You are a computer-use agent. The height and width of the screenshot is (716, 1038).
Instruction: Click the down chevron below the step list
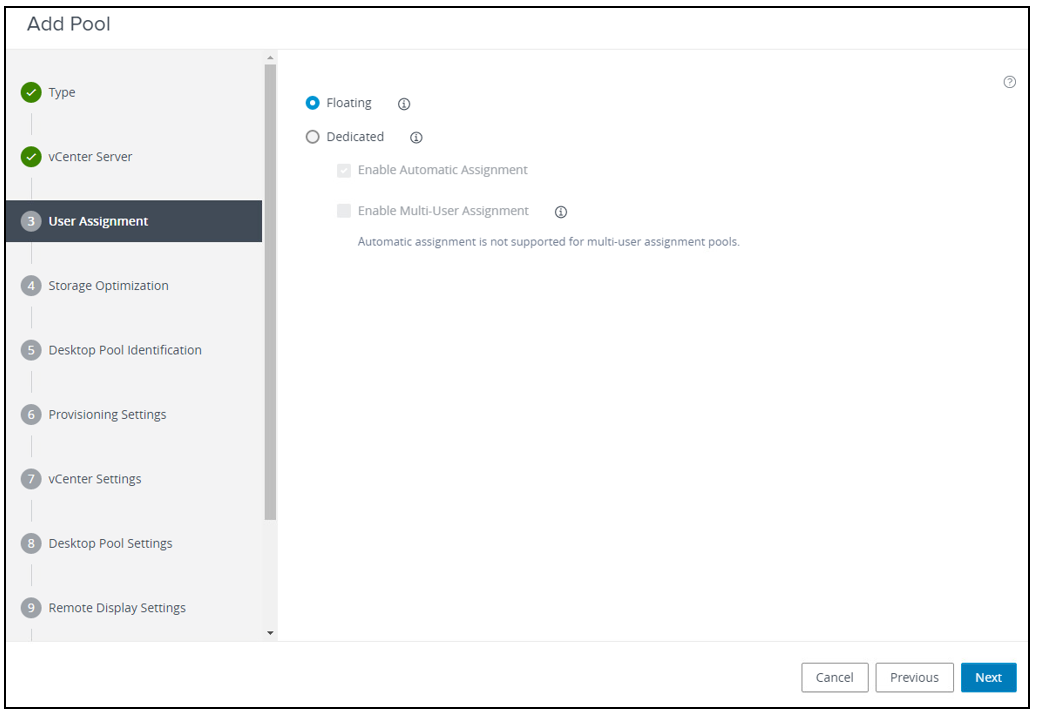click(x=268, y=631)
